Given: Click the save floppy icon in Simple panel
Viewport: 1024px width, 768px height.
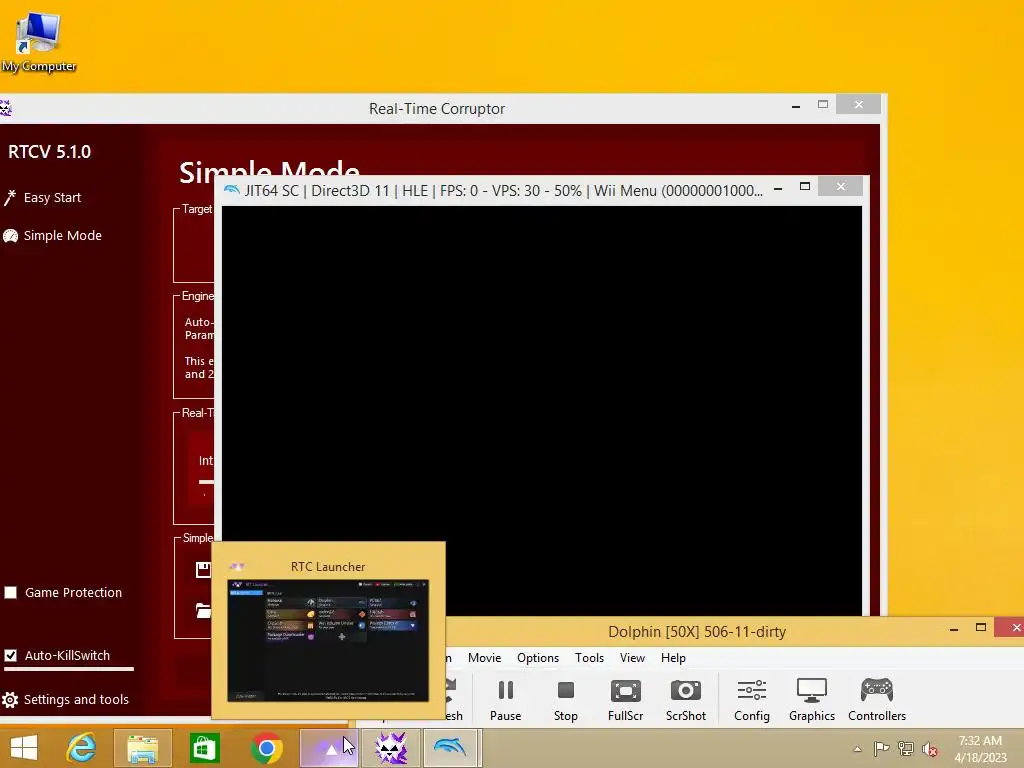Looking at the screenshot, I should point(203,569).
